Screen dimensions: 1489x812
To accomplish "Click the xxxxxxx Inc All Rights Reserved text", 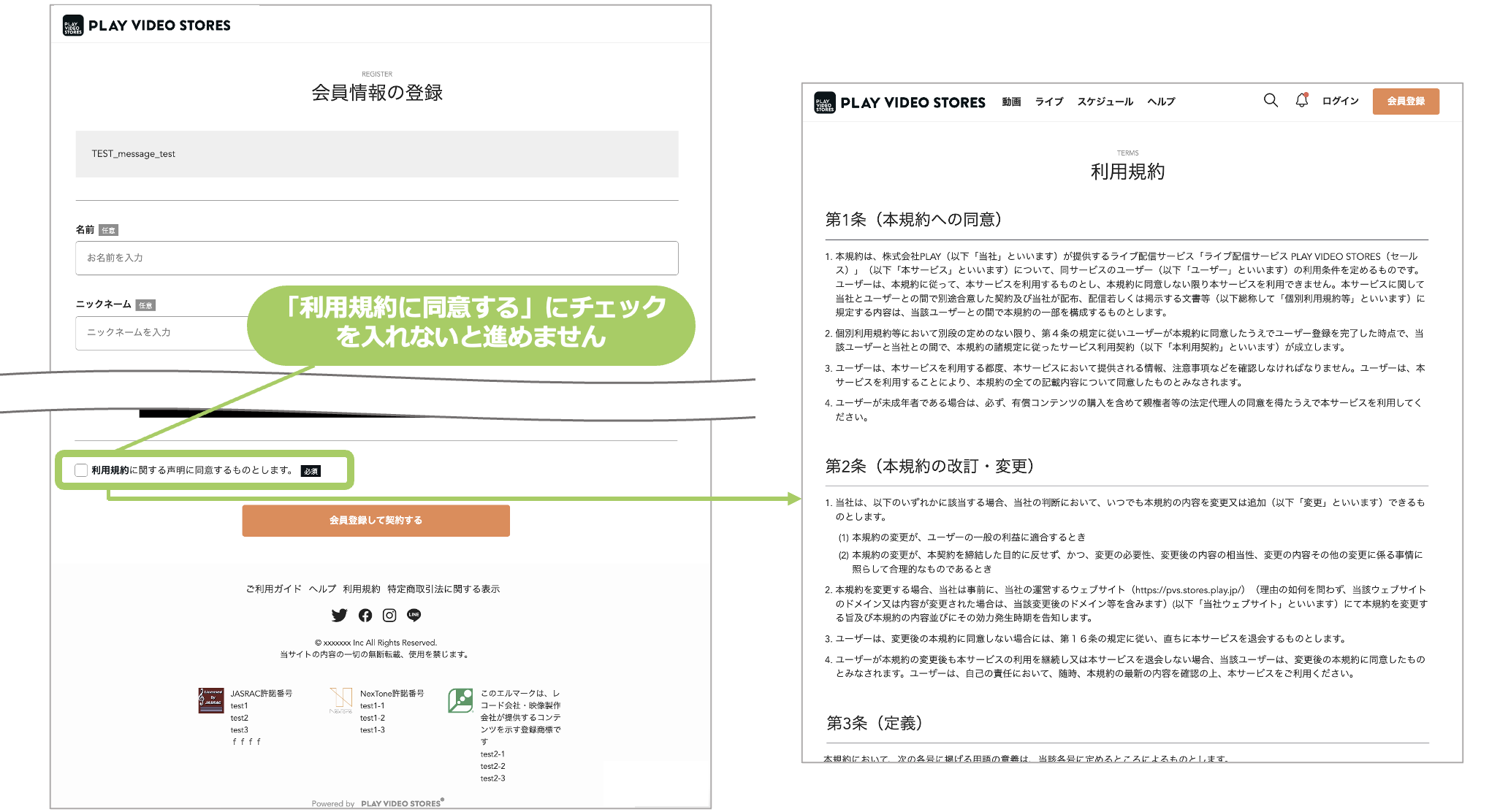I will [376, 643].
